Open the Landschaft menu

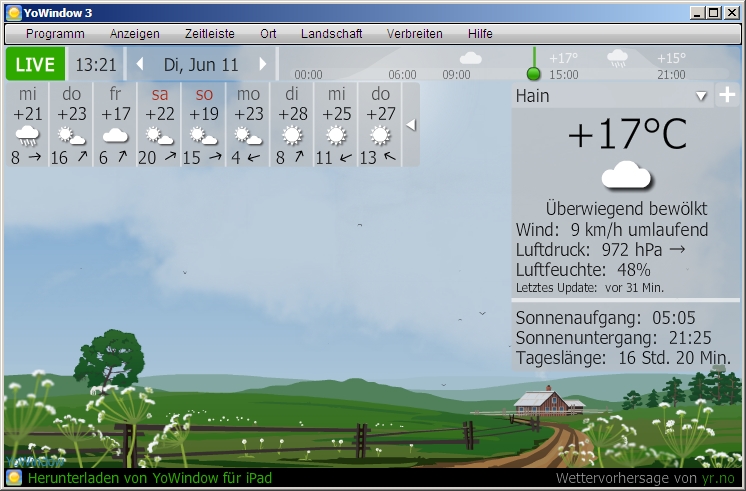tap(332, 34)
